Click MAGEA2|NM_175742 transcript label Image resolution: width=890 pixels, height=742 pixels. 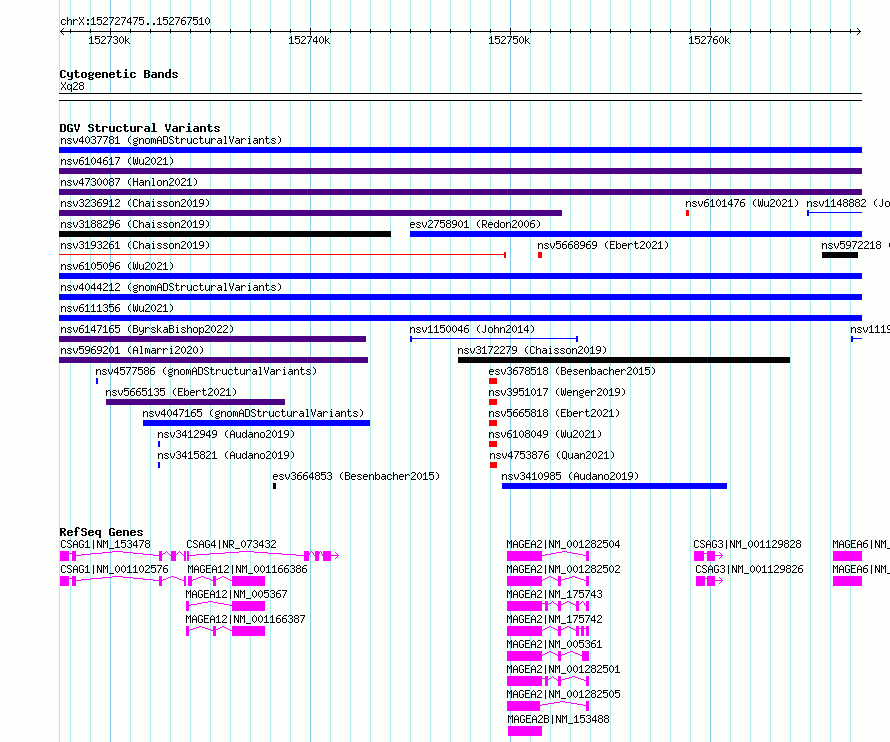(555, 619)
